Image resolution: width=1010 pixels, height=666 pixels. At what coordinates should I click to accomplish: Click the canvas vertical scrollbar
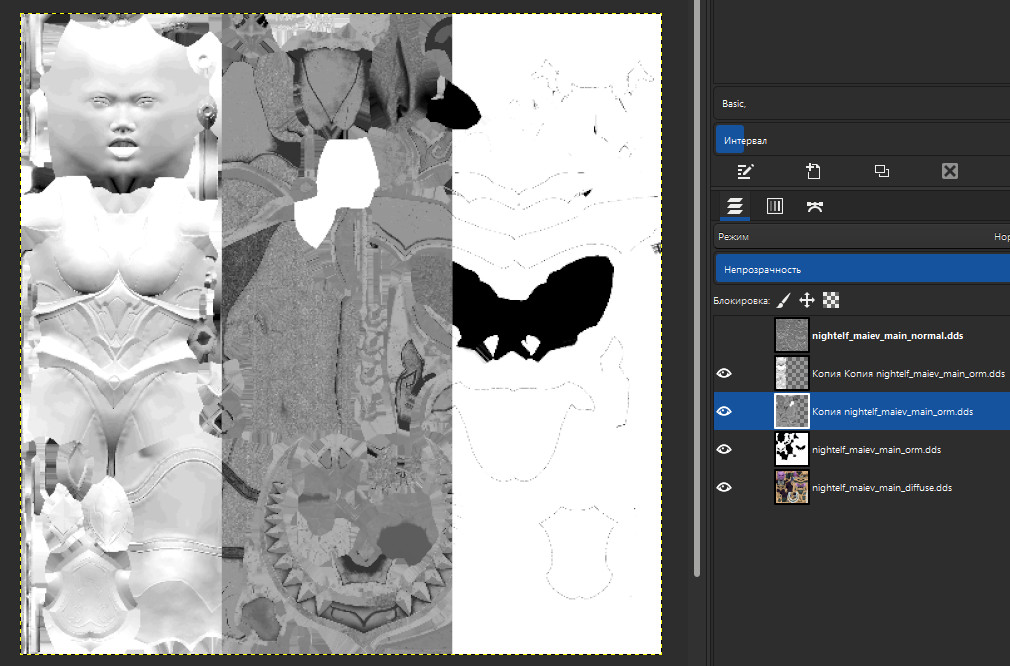tap(697, 290)
